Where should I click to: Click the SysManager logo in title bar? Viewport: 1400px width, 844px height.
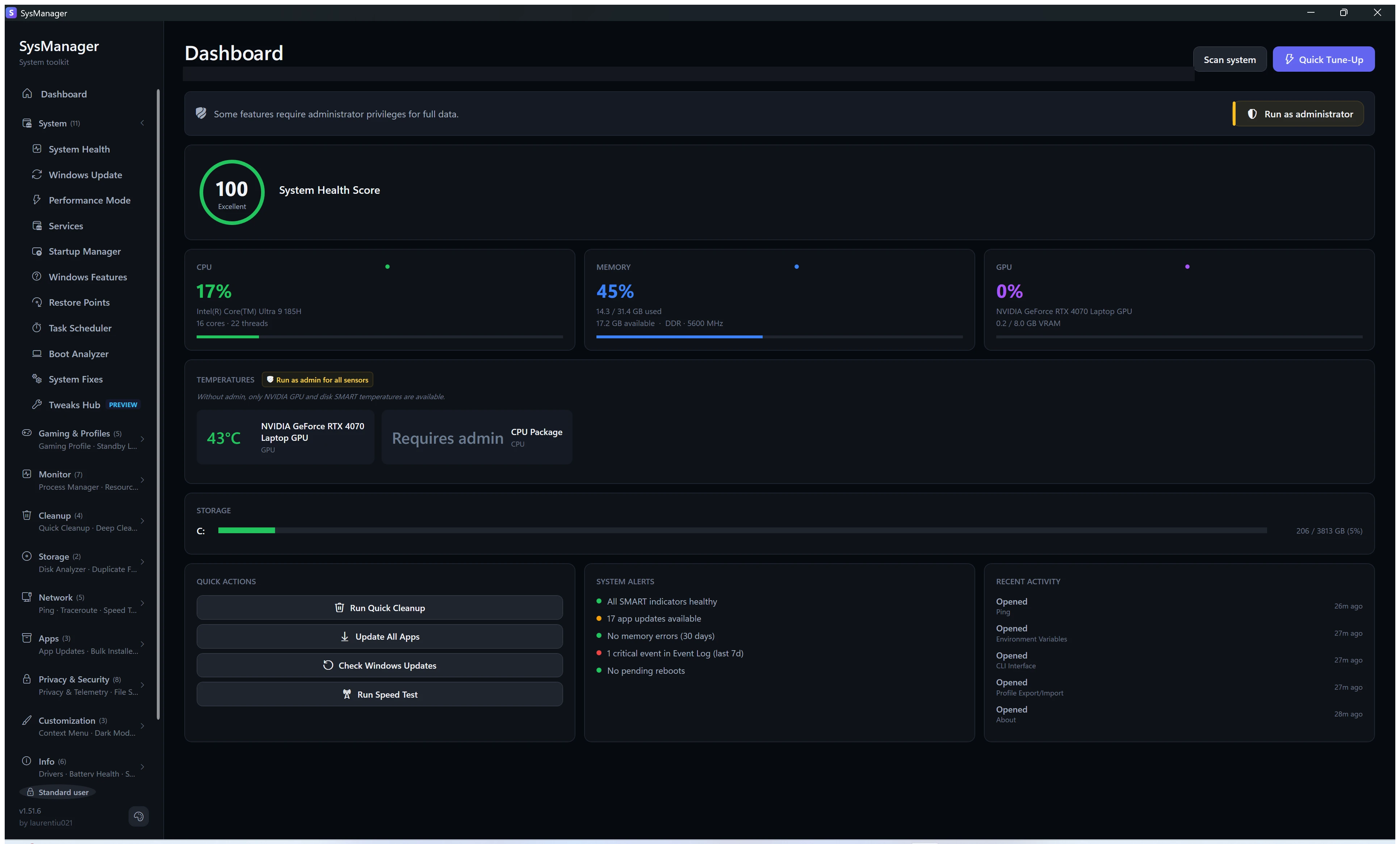[11, 13]
